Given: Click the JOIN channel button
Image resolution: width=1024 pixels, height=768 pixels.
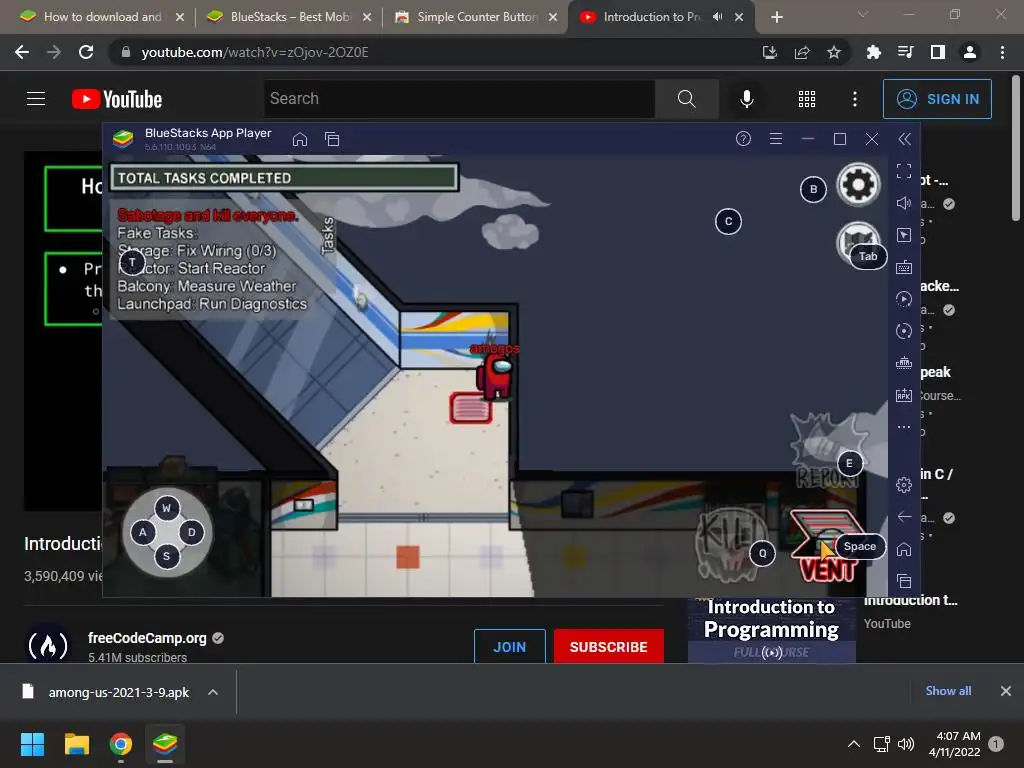Looking at the screenshot, I should [509, 647].
